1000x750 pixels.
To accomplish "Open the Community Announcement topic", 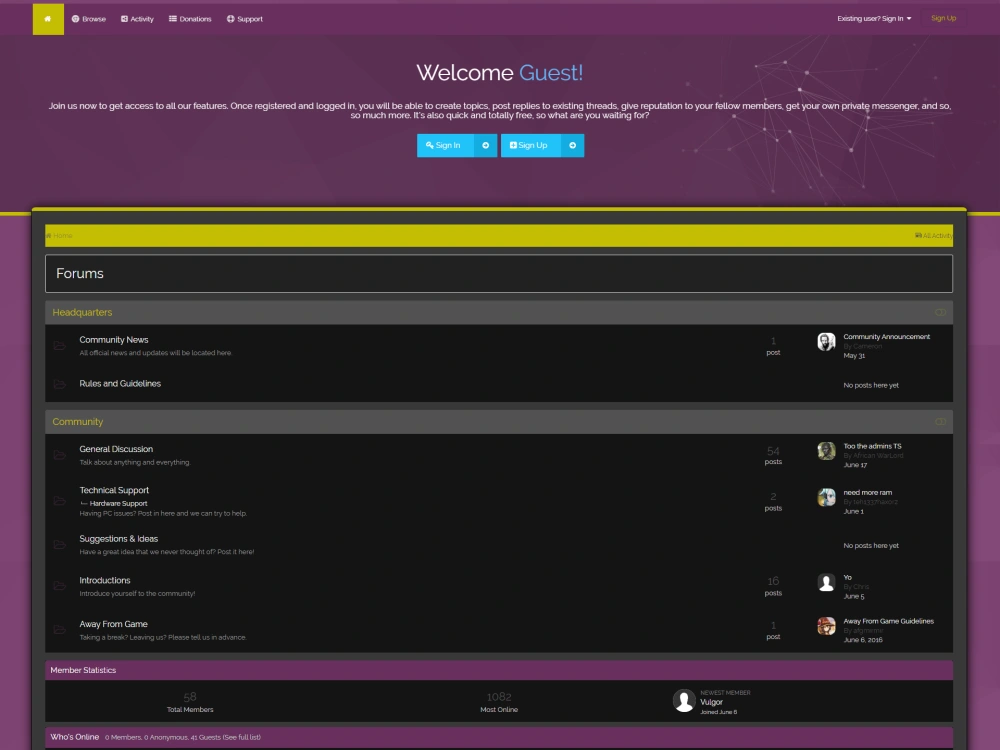I will (886, 337).
